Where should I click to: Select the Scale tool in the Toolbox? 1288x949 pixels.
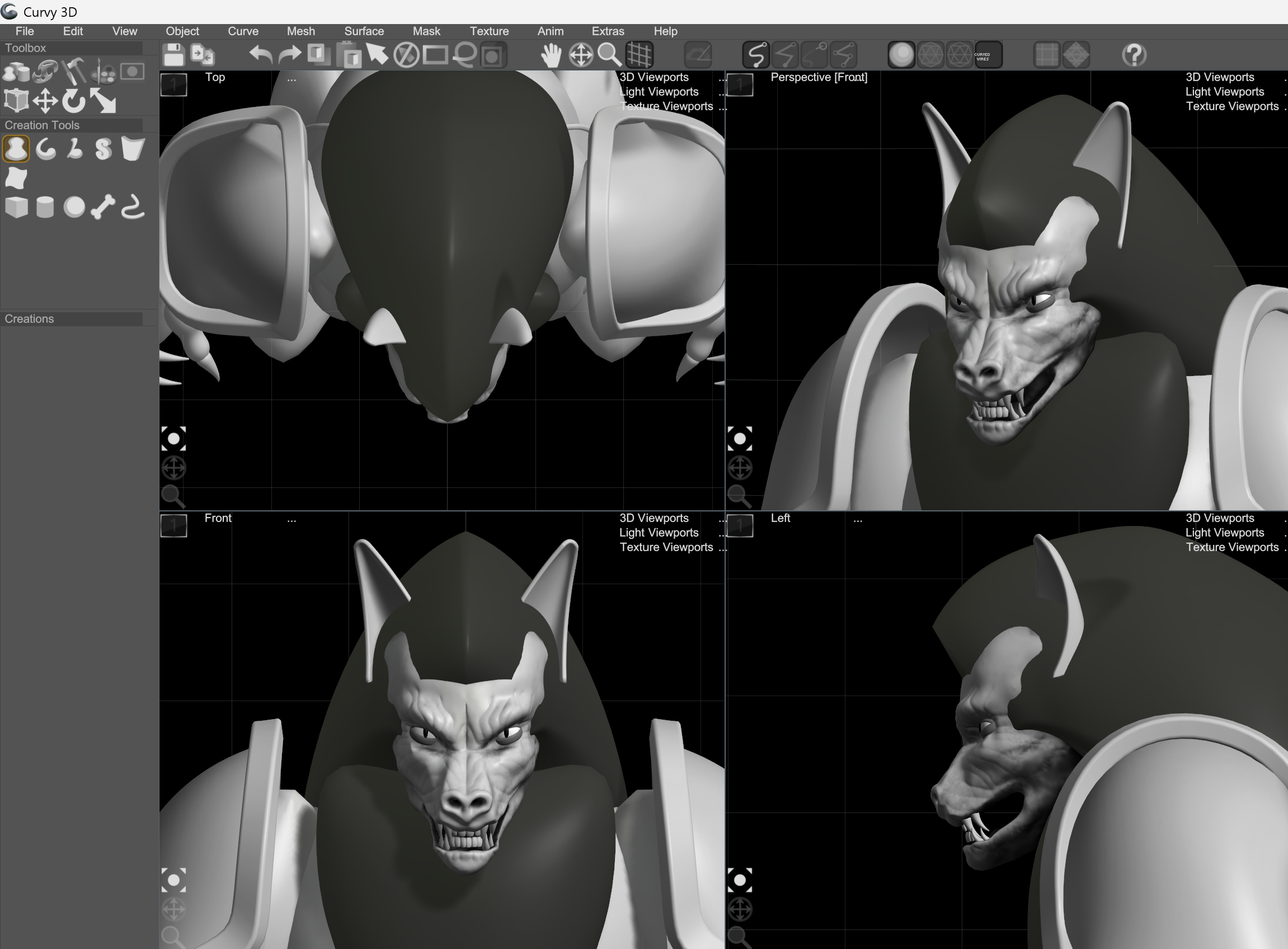[x=104, y=101]
